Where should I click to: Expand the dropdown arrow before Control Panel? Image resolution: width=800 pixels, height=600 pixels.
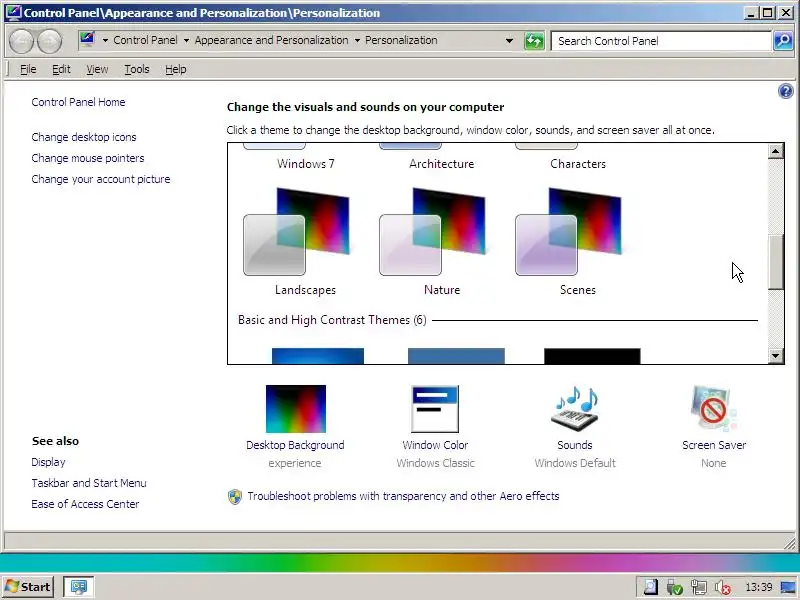[x=105, y=40]
